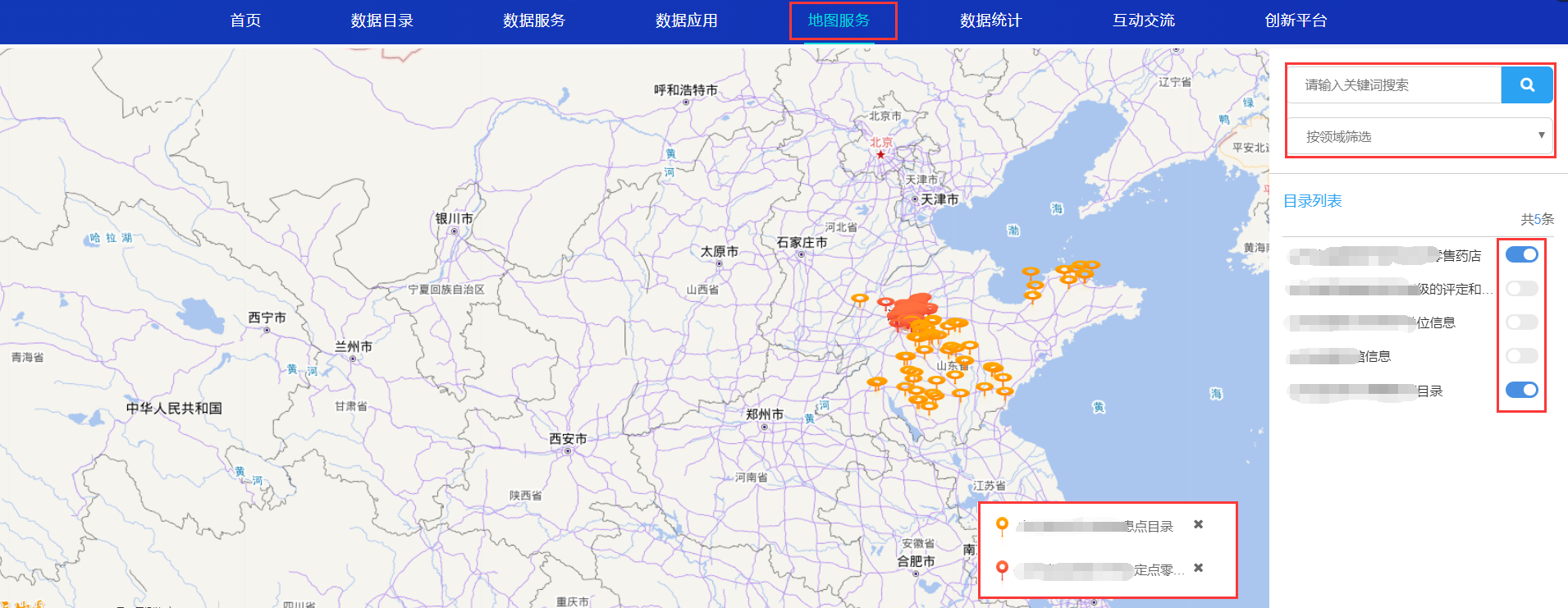This screenshot has width=1568, height=608.
Task: Select the list row ending 售药店
Action: pyautogui.click(x=1385, y=256)
